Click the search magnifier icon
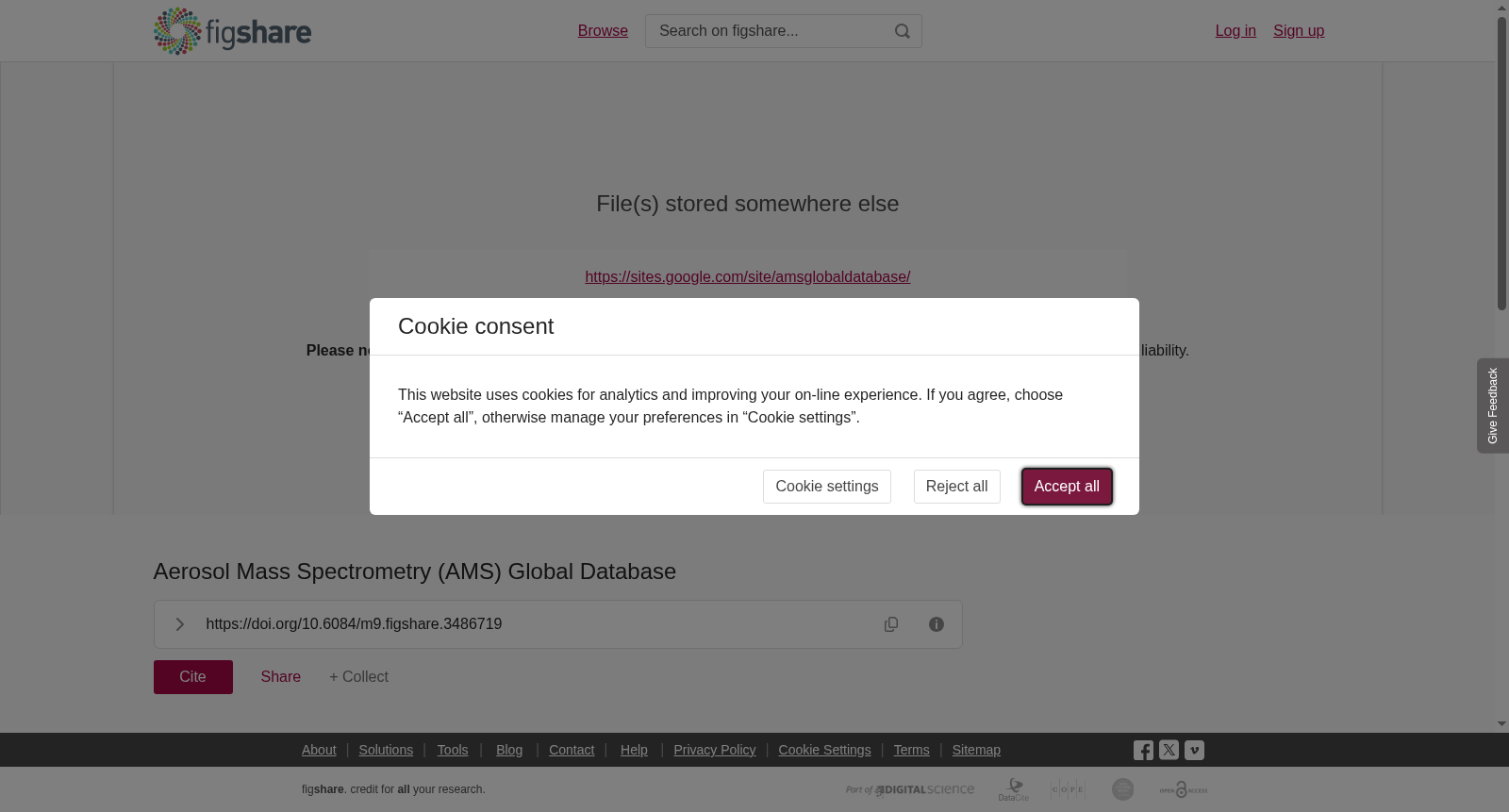 pos(903,31)
